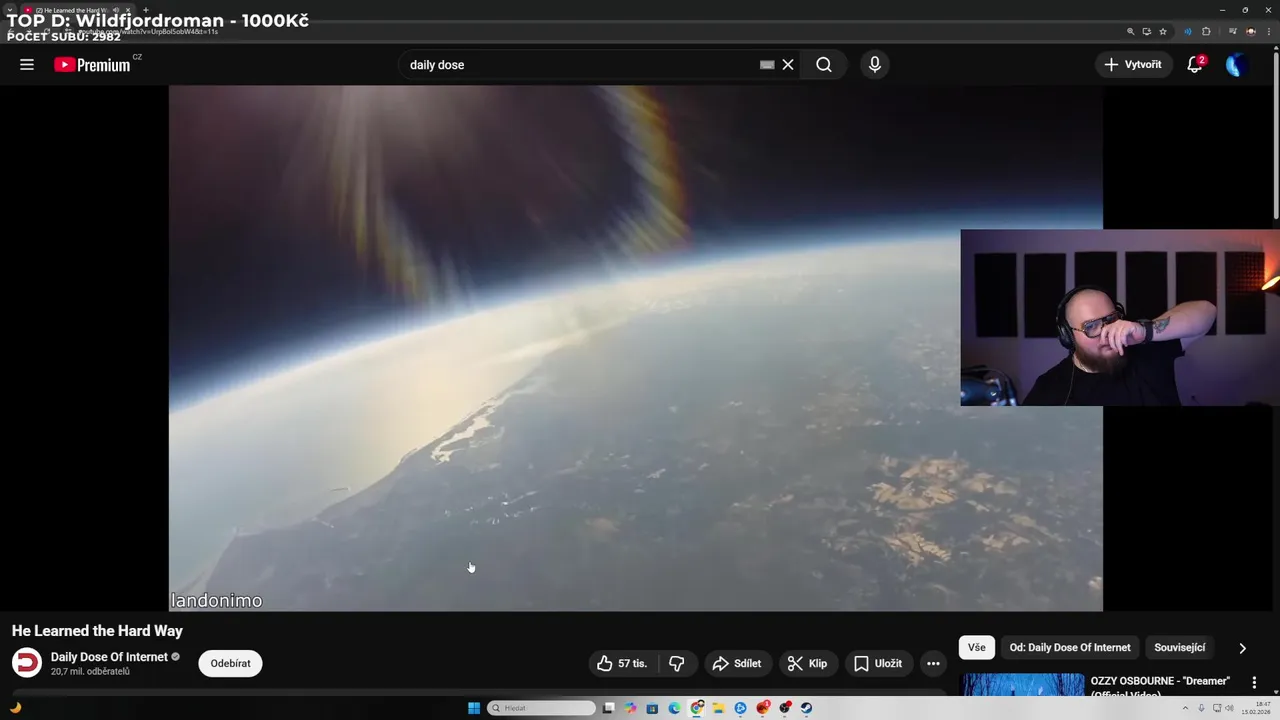Screen dimensions: 1280x720
Task: Open the notifications bell
Action: coord(1194,65)
